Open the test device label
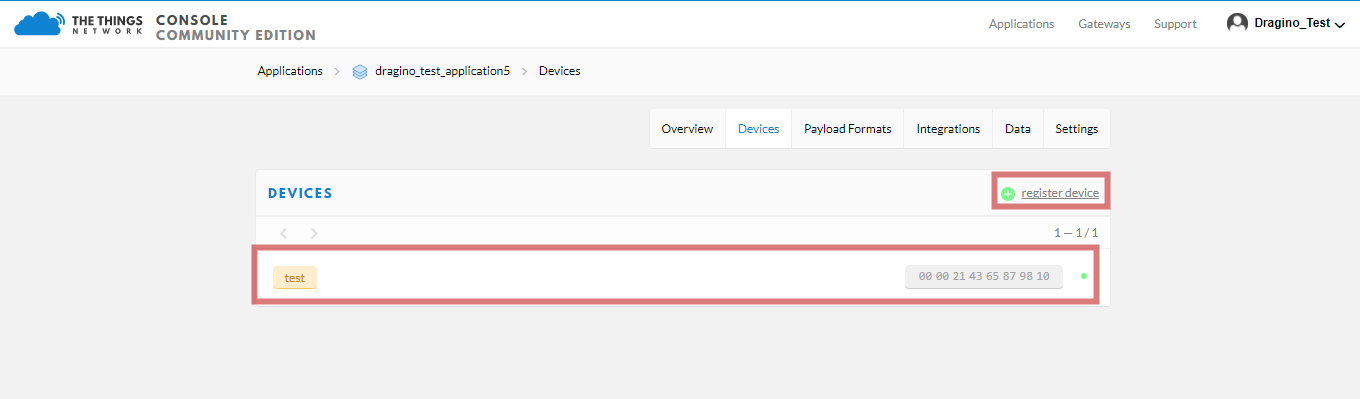 tap(294, 277)
